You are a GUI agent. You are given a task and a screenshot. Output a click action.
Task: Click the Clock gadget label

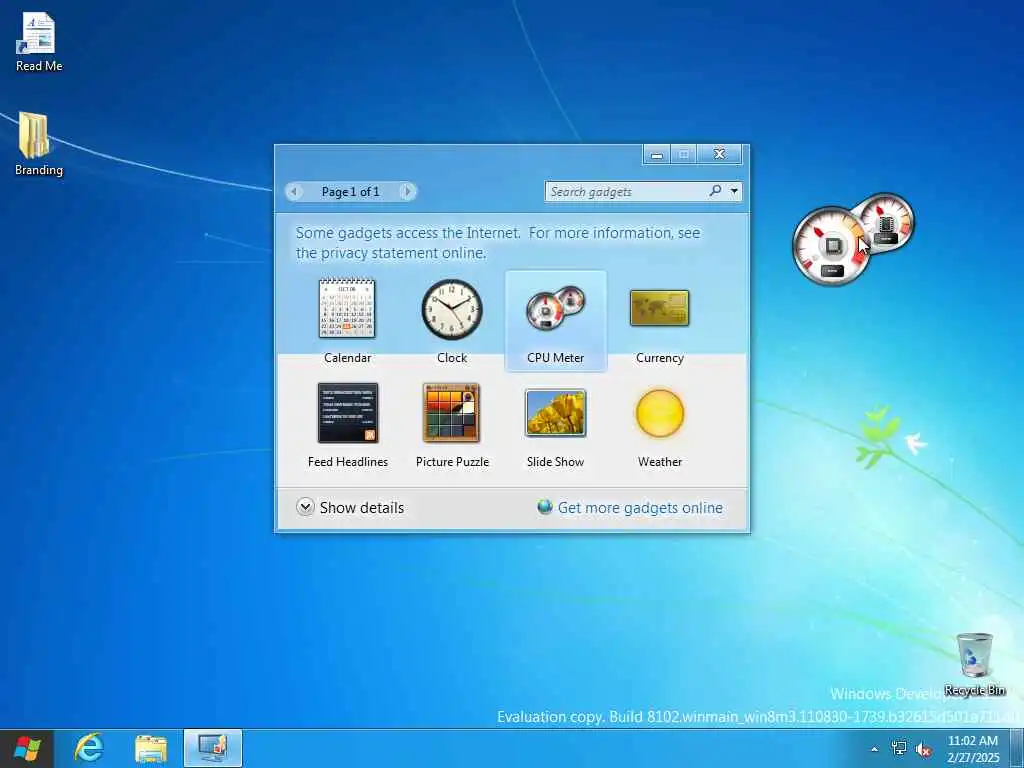pyautogui.click(x=452, y=358)
